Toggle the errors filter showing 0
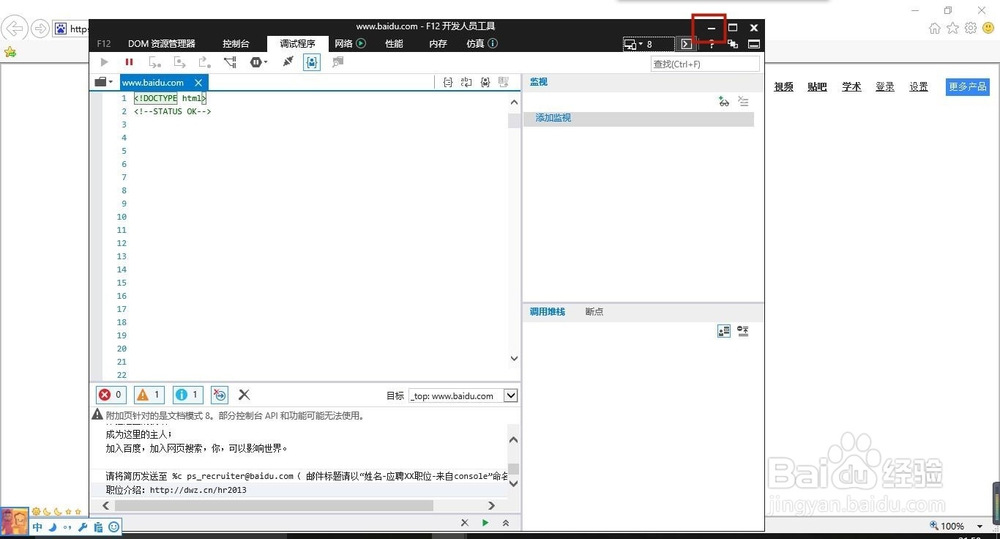The height and width of the screenshot is (539, 1000). click(x=111, y=395)
